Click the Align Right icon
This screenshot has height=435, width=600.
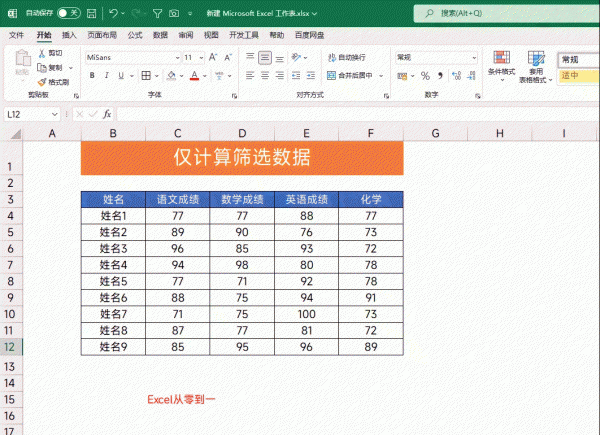tap(280, 76)
